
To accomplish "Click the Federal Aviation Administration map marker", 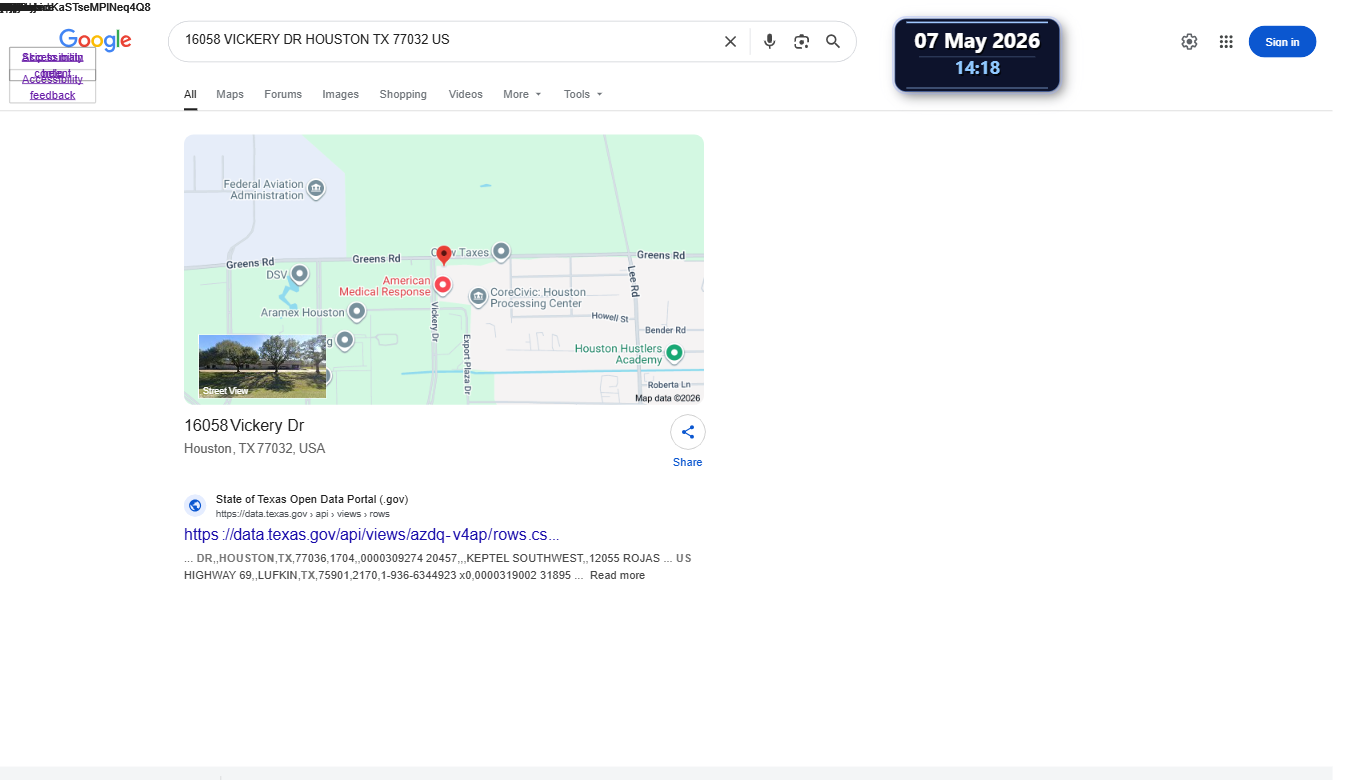I will [316, 188].
